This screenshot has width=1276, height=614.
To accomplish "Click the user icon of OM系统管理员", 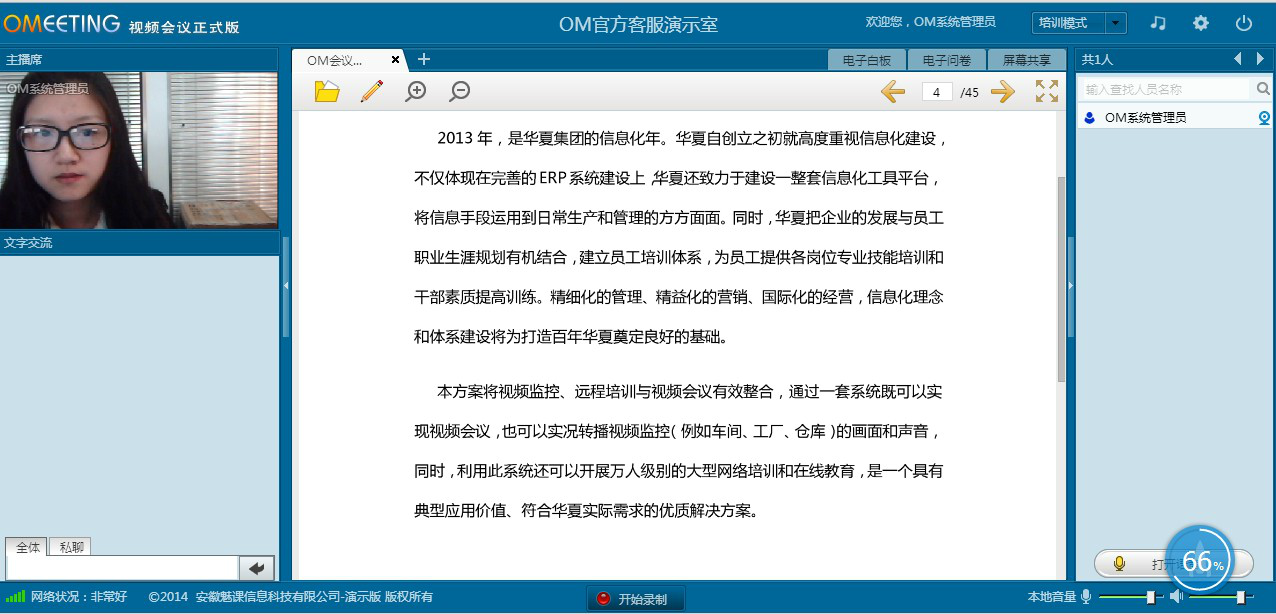I will [x=1089, y=118].
